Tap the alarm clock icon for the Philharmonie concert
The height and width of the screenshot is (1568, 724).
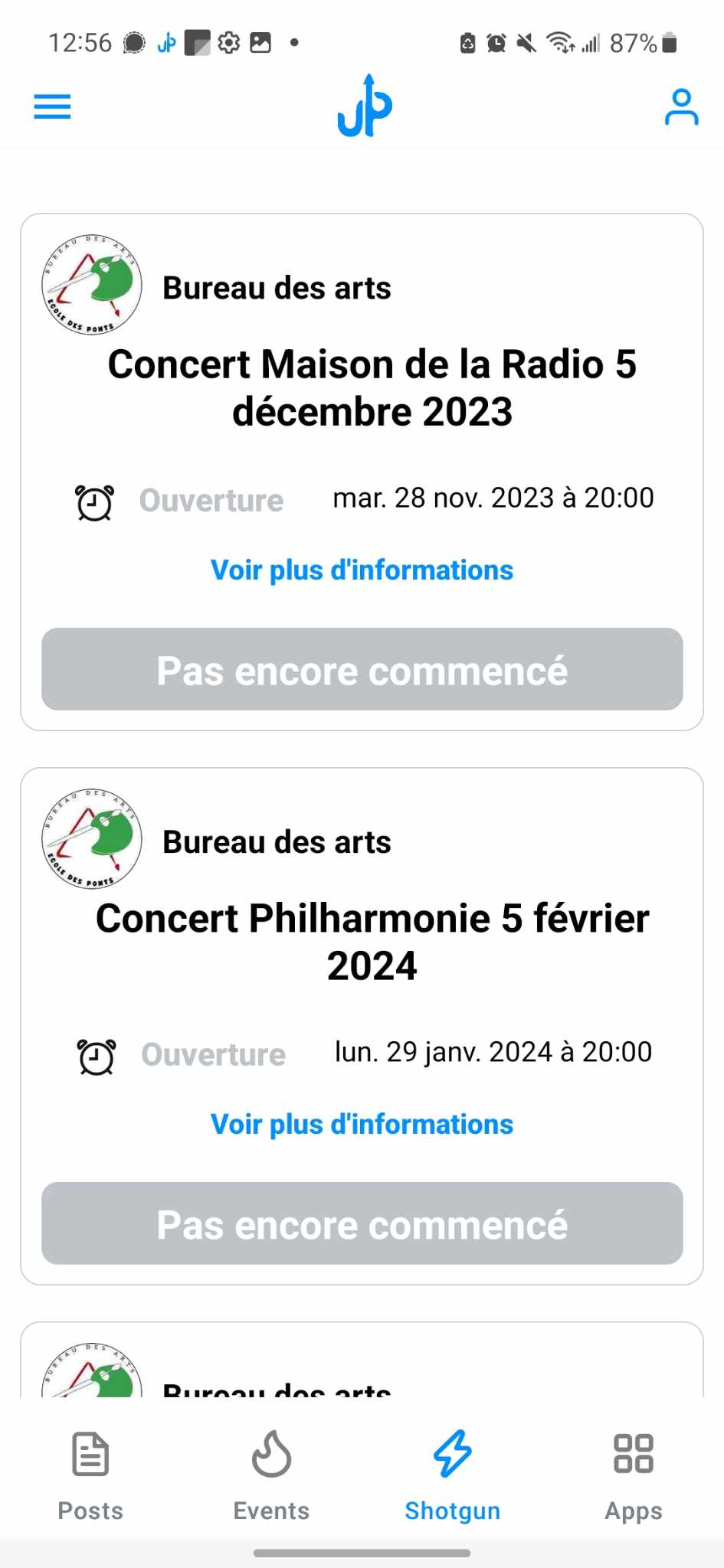coord(97,1057)
